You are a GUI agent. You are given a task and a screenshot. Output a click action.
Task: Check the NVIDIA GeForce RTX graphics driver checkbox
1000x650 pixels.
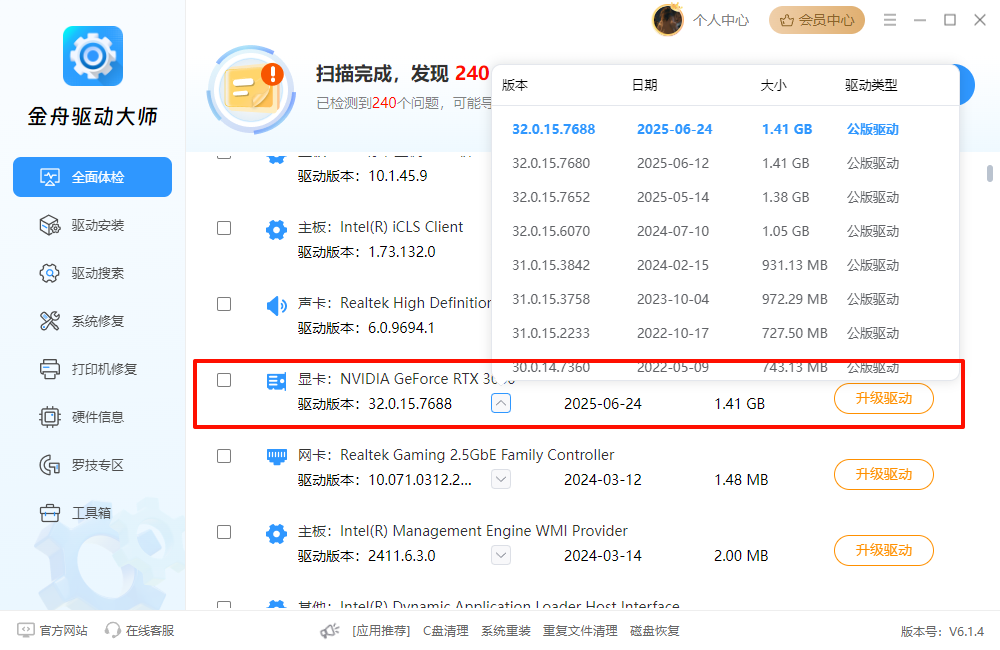[223, 380]
